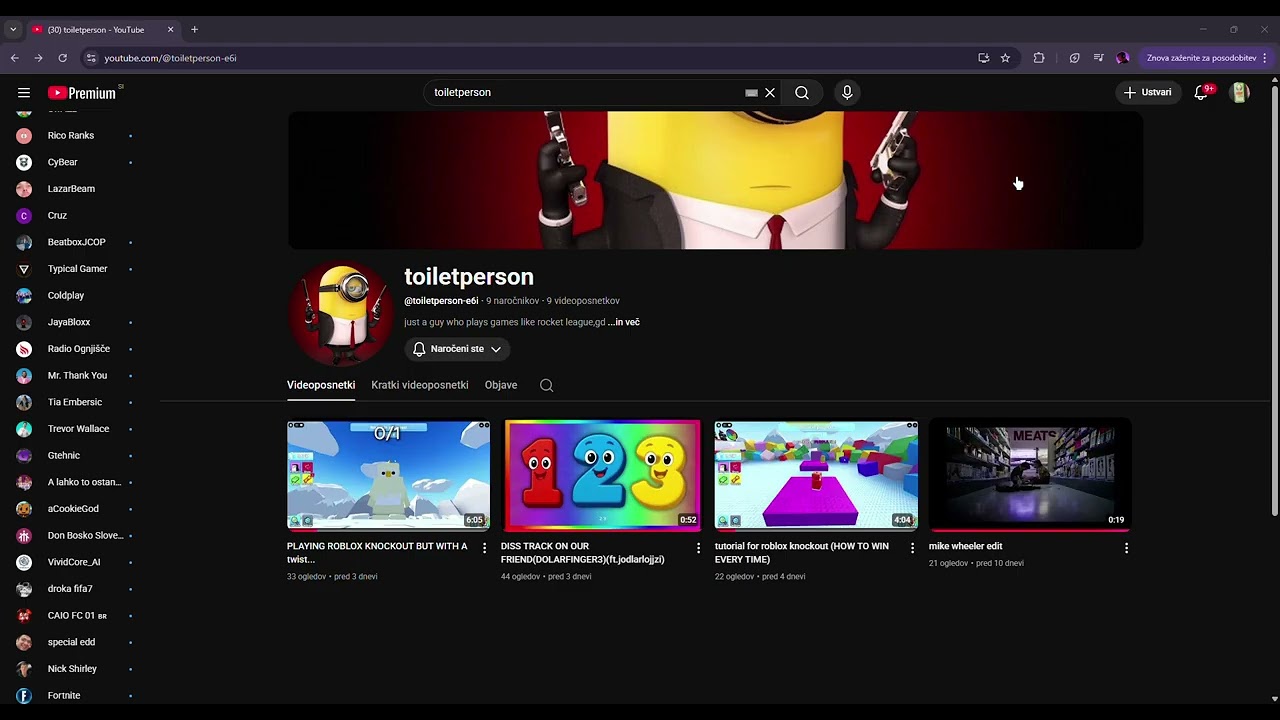Screen dimensions: 1280x720
Task: Open Nick Shirley channel in sidebar
Action: pos(70,669)
